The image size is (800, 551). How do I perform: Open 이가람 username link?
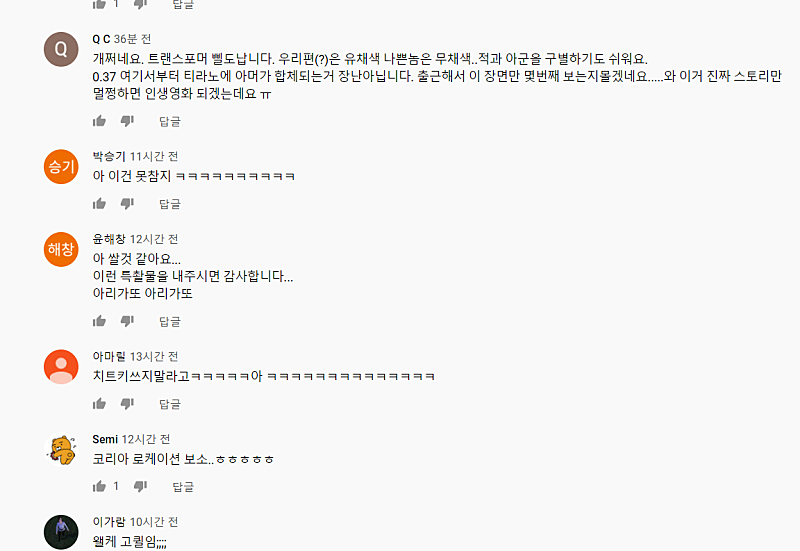click(x=109, y=522)
